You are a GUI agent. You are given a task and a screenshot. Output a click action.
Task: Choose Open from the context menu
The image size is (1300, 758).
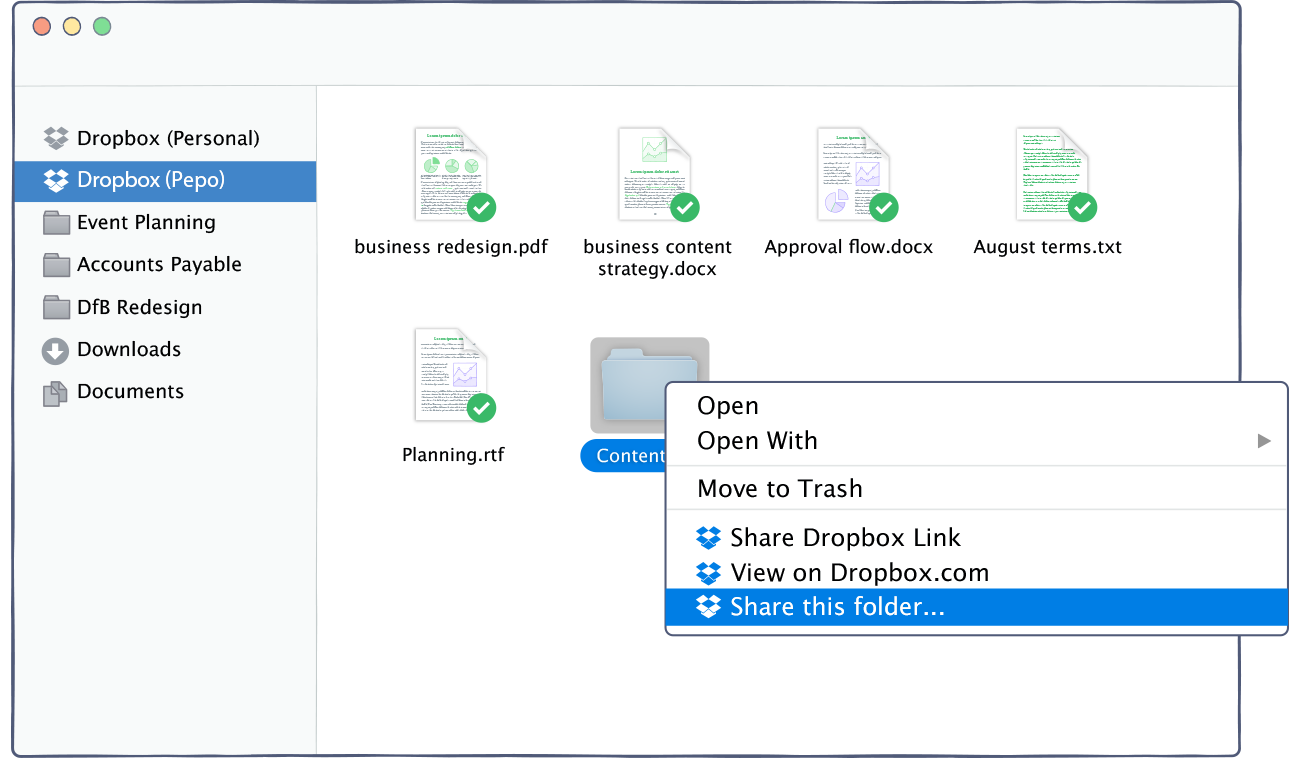pos(728,406)
